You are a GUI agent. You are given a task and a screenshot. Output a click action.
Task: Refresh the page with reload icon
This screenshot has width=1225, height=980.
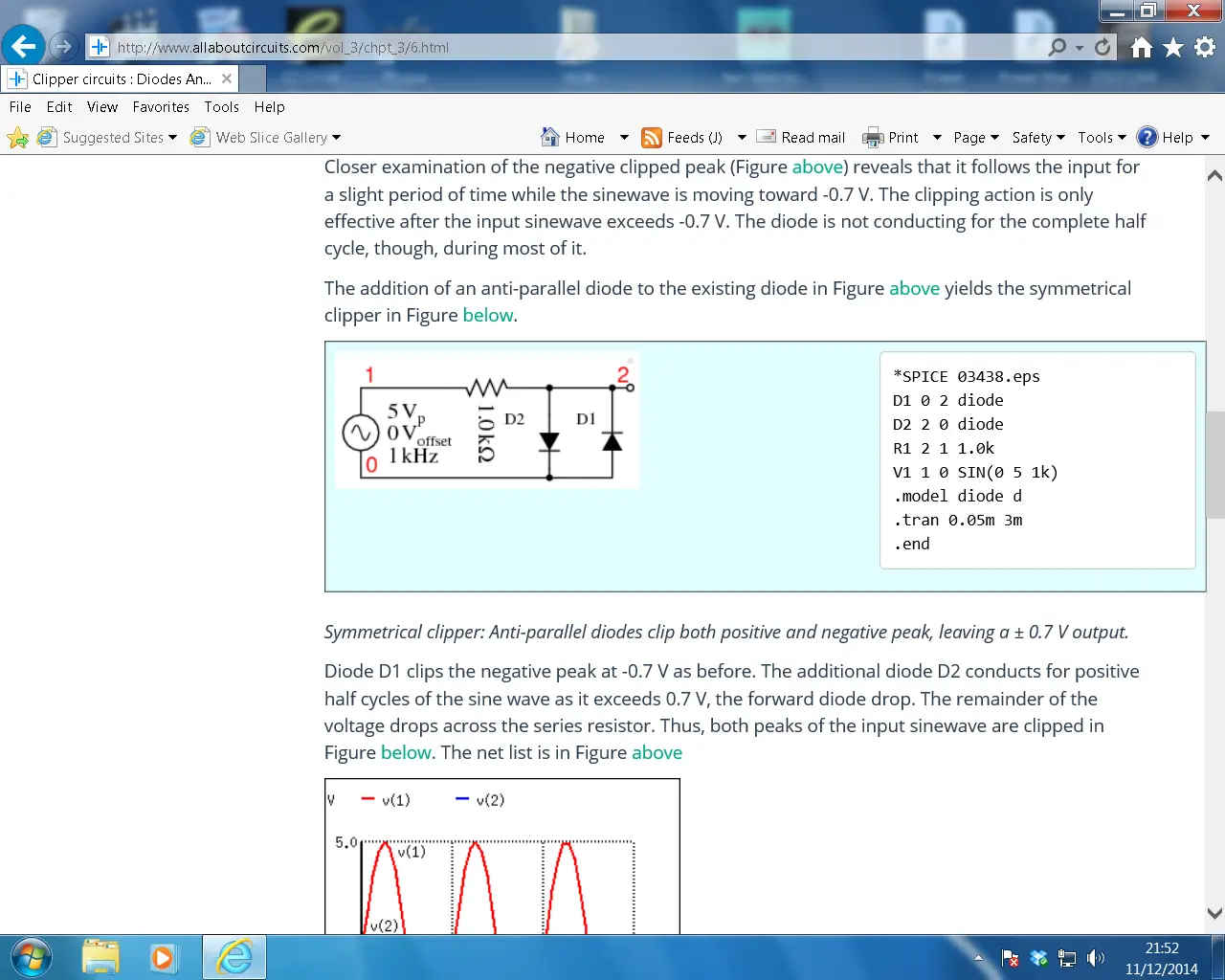(1103, 47)
